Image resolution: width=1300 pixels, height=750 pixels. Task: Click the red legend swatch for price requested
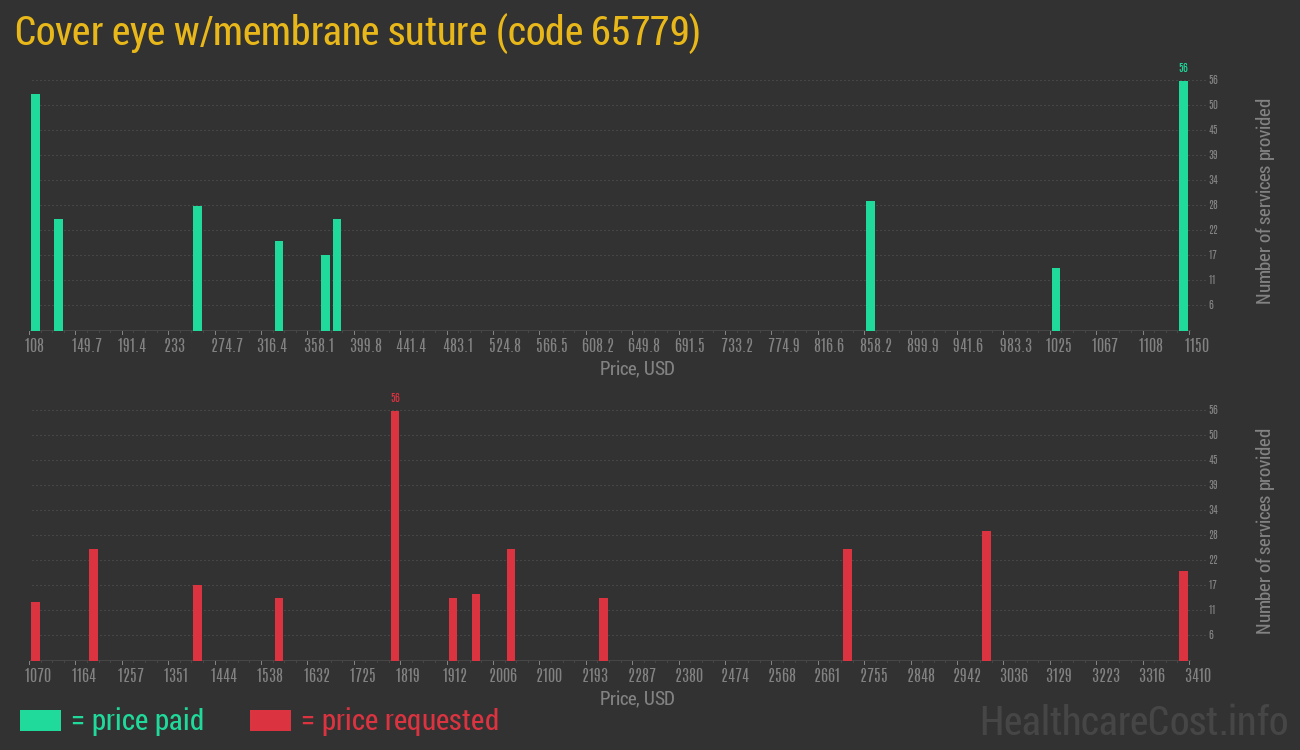coord(270,720)
